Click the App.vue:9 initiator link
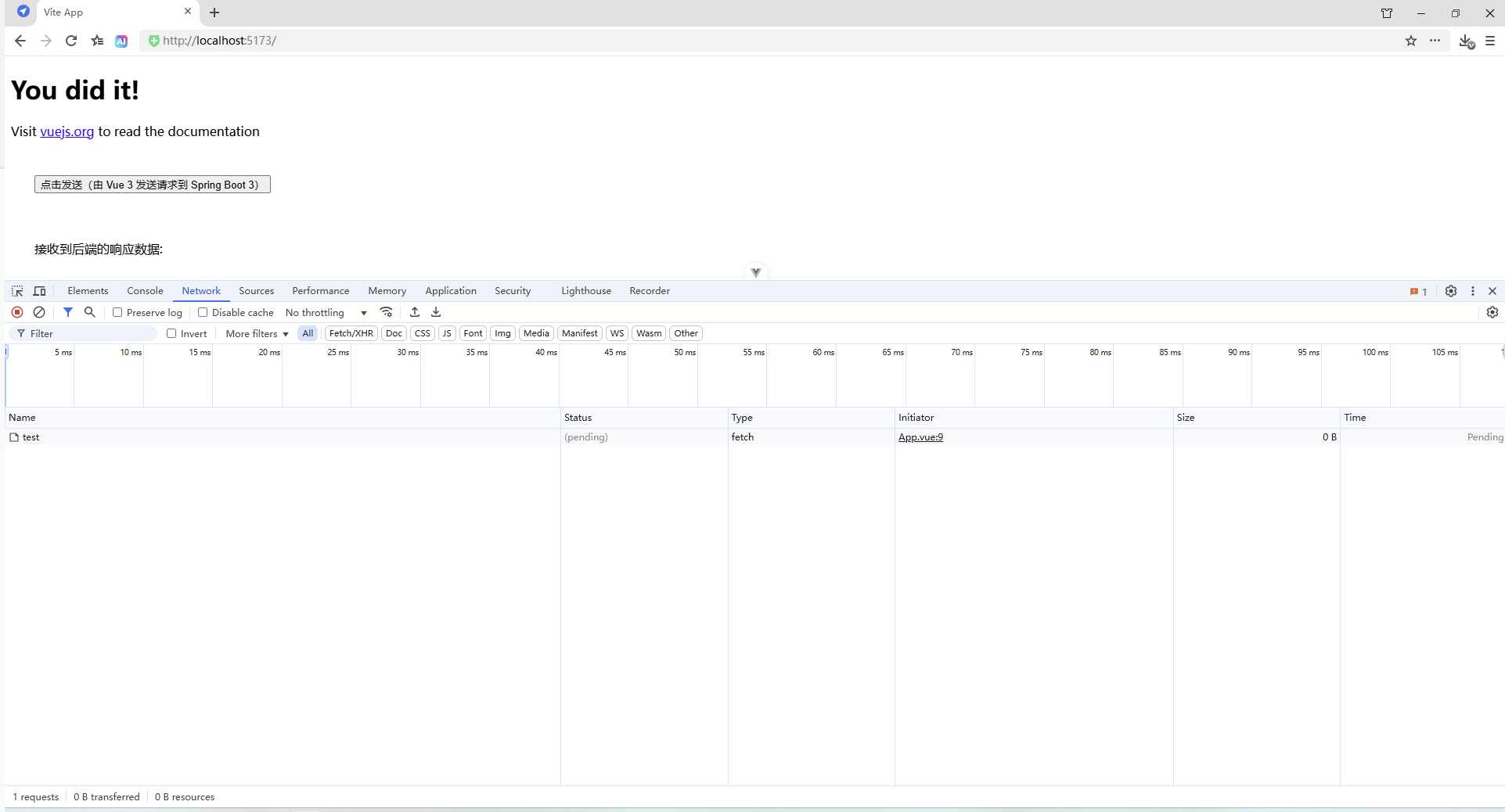The height and width of the screenshot is (812, 1505). [x=920, y=437]
